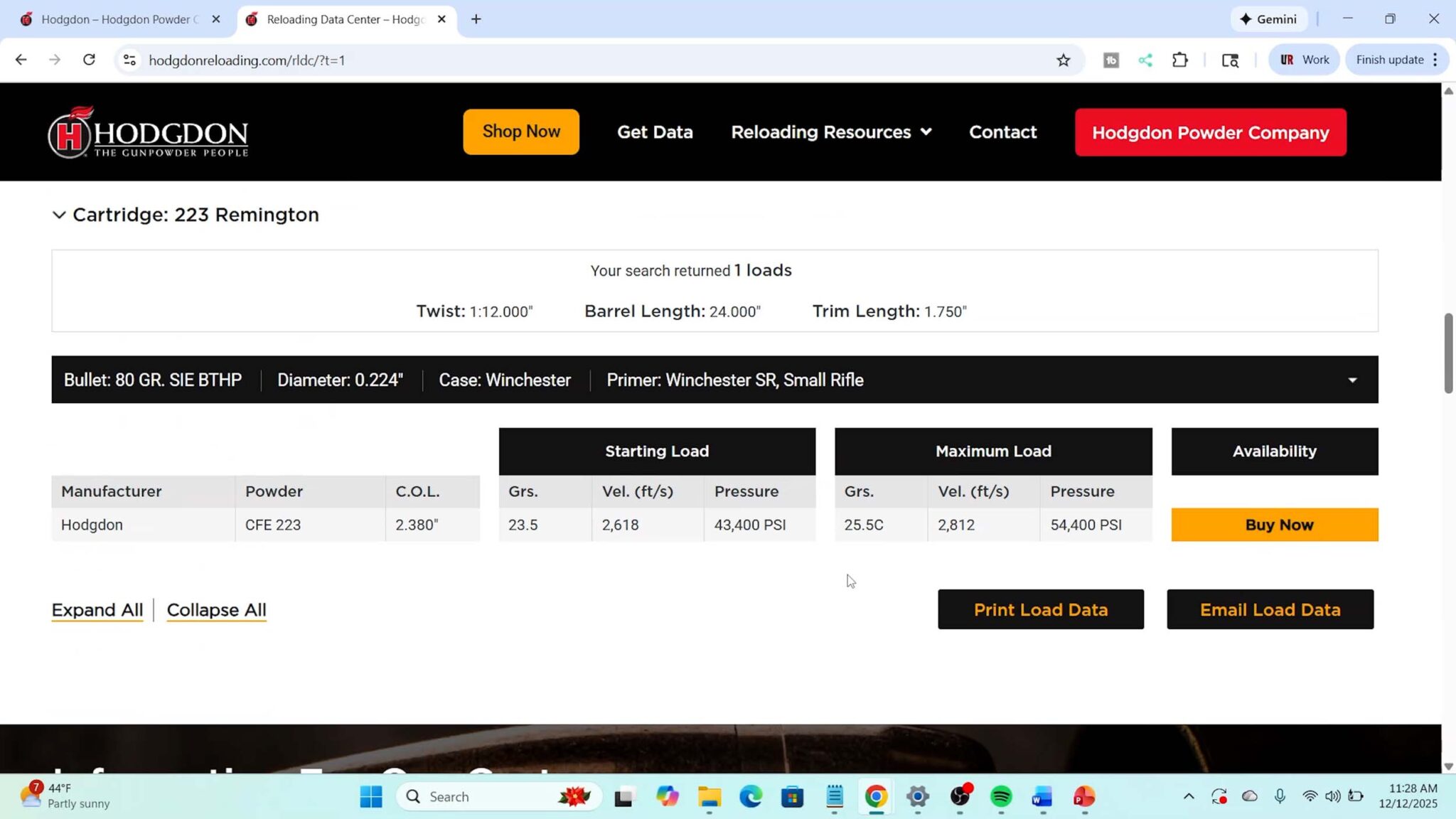This screenshot has width=1456, height=819.
Task: Open Gemini from the Chrome toolbar
Action: [x=1269, y=19]
